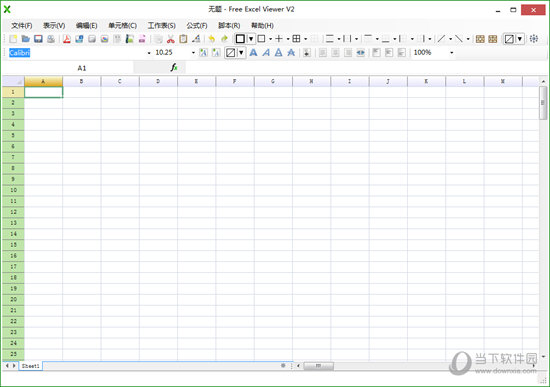Click the all-borders grid icon
The image size is (550, 387).
coord(296,39)
